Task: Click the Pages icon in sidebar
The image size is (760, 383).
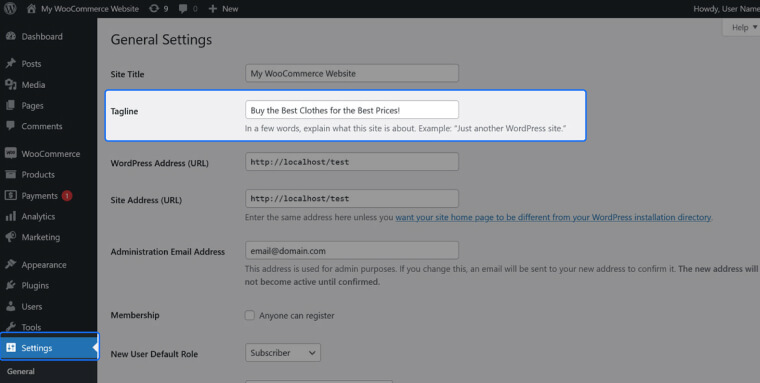Action: [x=11, y=105]
